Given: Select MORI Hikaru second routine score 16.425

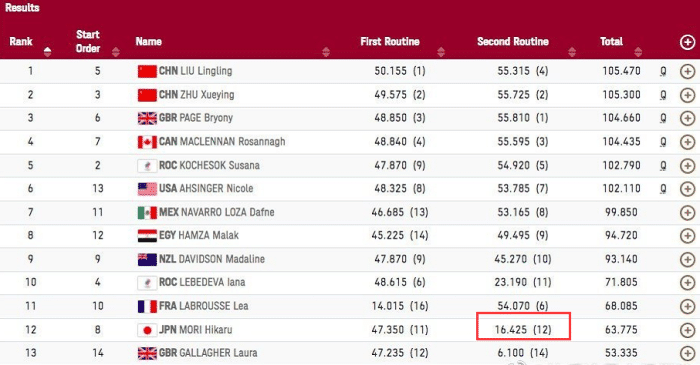Looking at the screenshot, I should coord(511,330).
